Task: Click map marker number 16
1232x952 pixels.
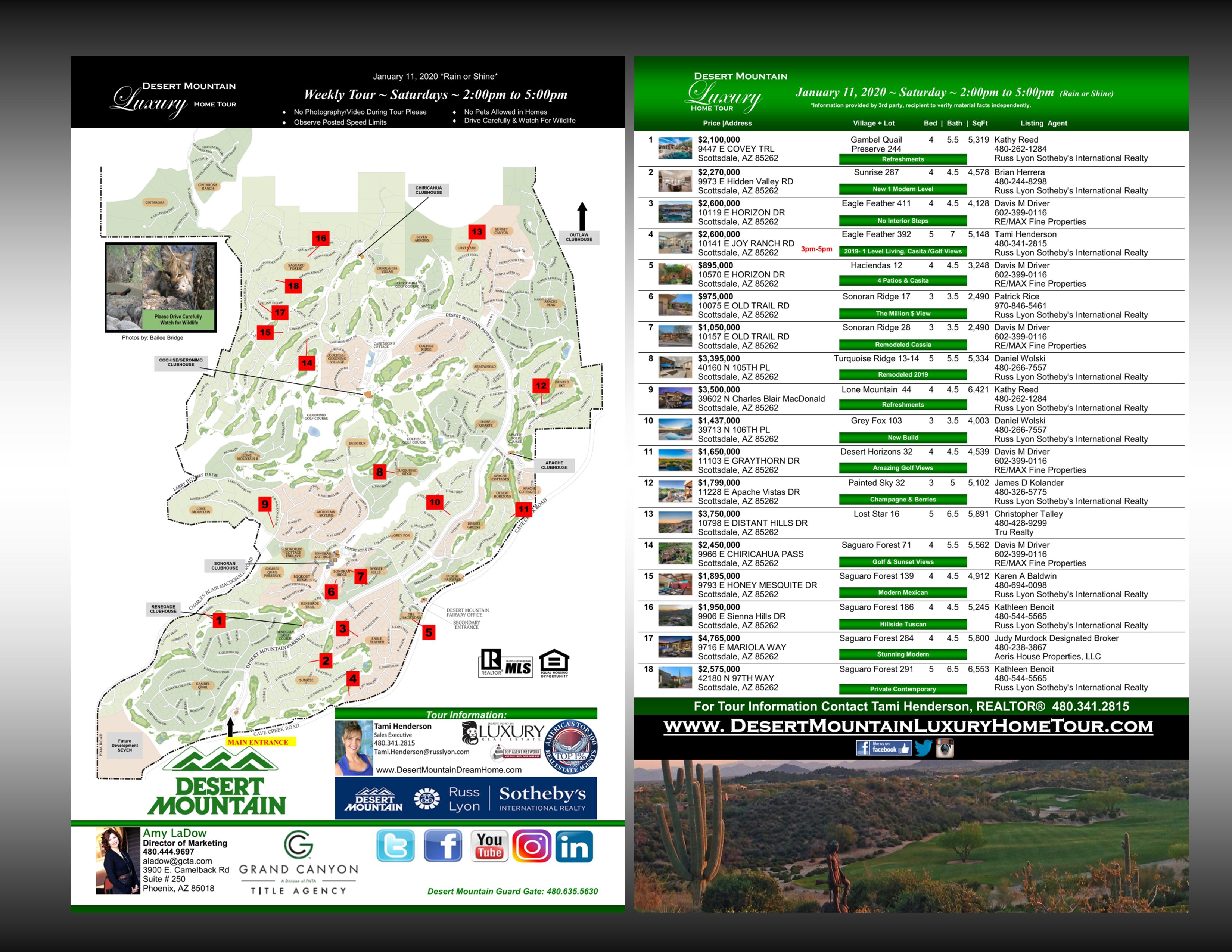Action: coord(321,238)
